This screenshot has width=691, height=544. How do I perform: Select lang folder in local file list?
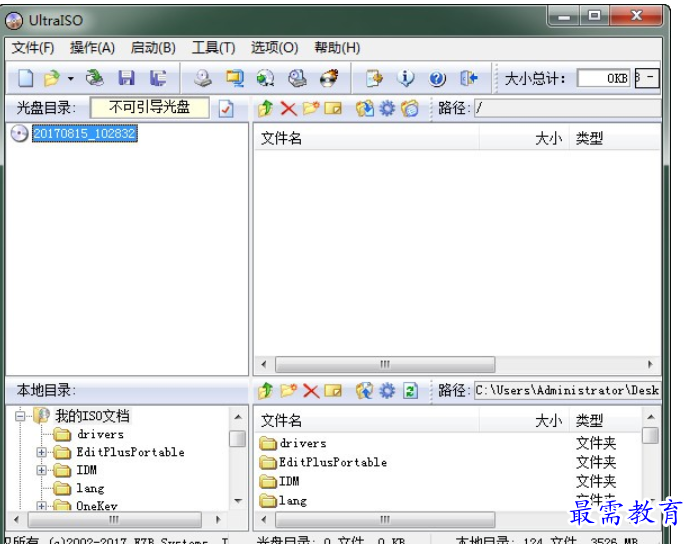[x=293, y=500]
